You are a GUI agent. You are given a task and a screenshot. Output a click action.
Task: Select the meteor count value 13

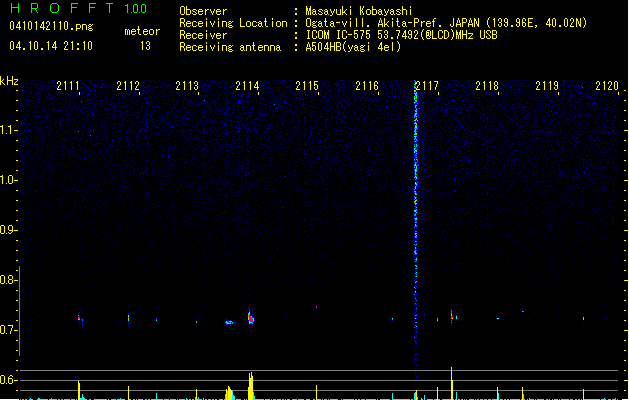145,46
